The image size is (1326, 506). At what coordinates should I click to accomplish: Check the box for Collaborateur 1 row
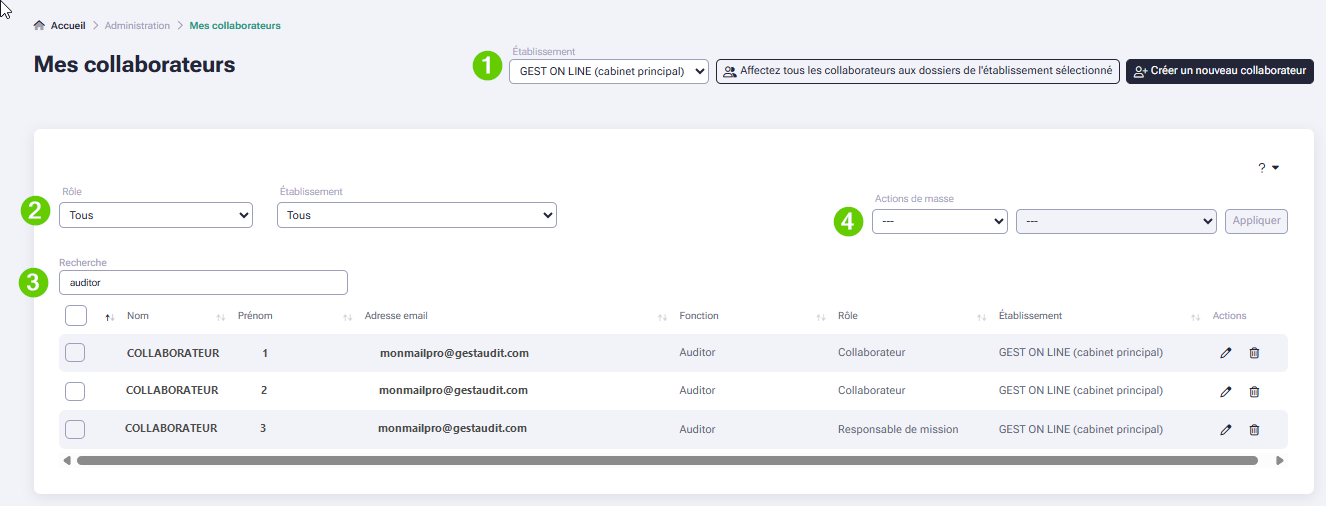(x=75, y=353)
